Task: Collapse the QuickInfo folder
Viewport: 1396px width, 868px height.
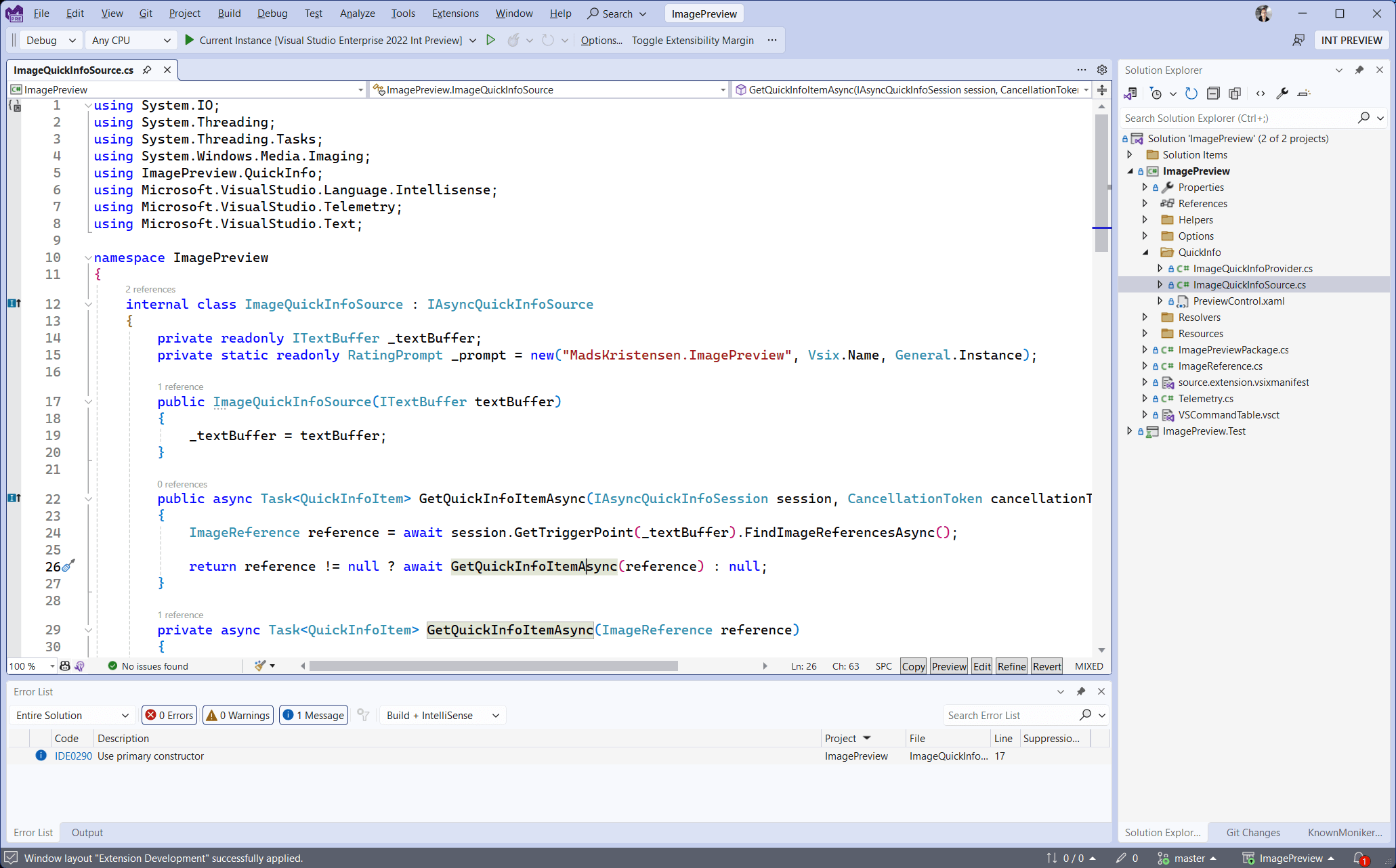Action: click(x=1145, y=252)
